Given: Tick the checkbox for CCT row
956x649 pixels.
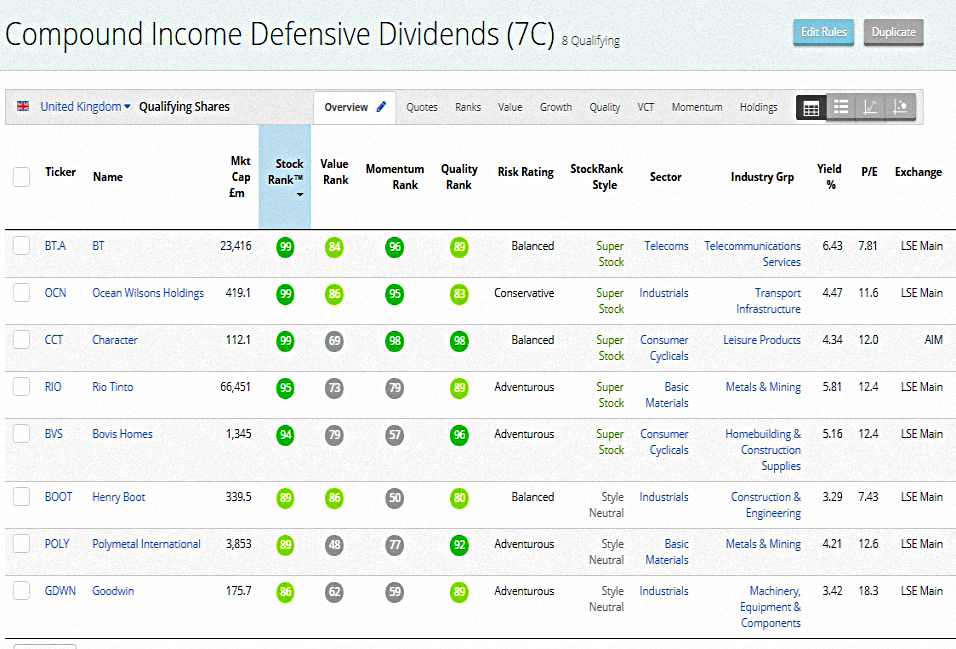Looking at the screenshot, I should coord(21,340).
